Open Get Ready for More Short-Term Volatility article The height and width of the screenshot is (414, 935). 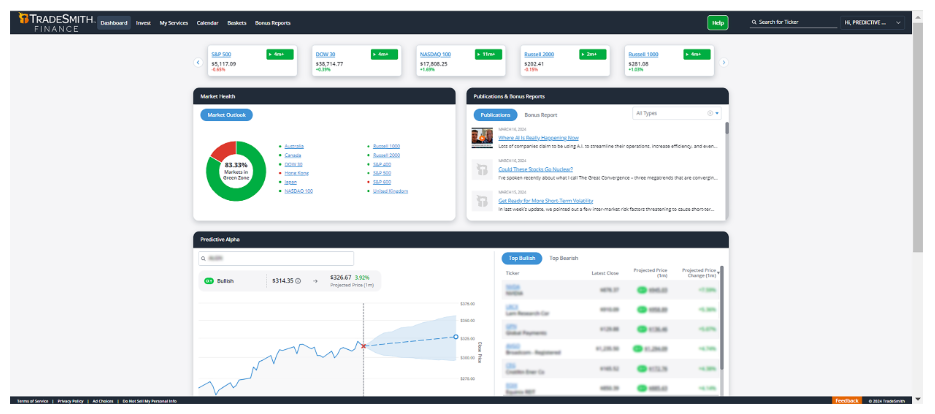click(546, 201)
